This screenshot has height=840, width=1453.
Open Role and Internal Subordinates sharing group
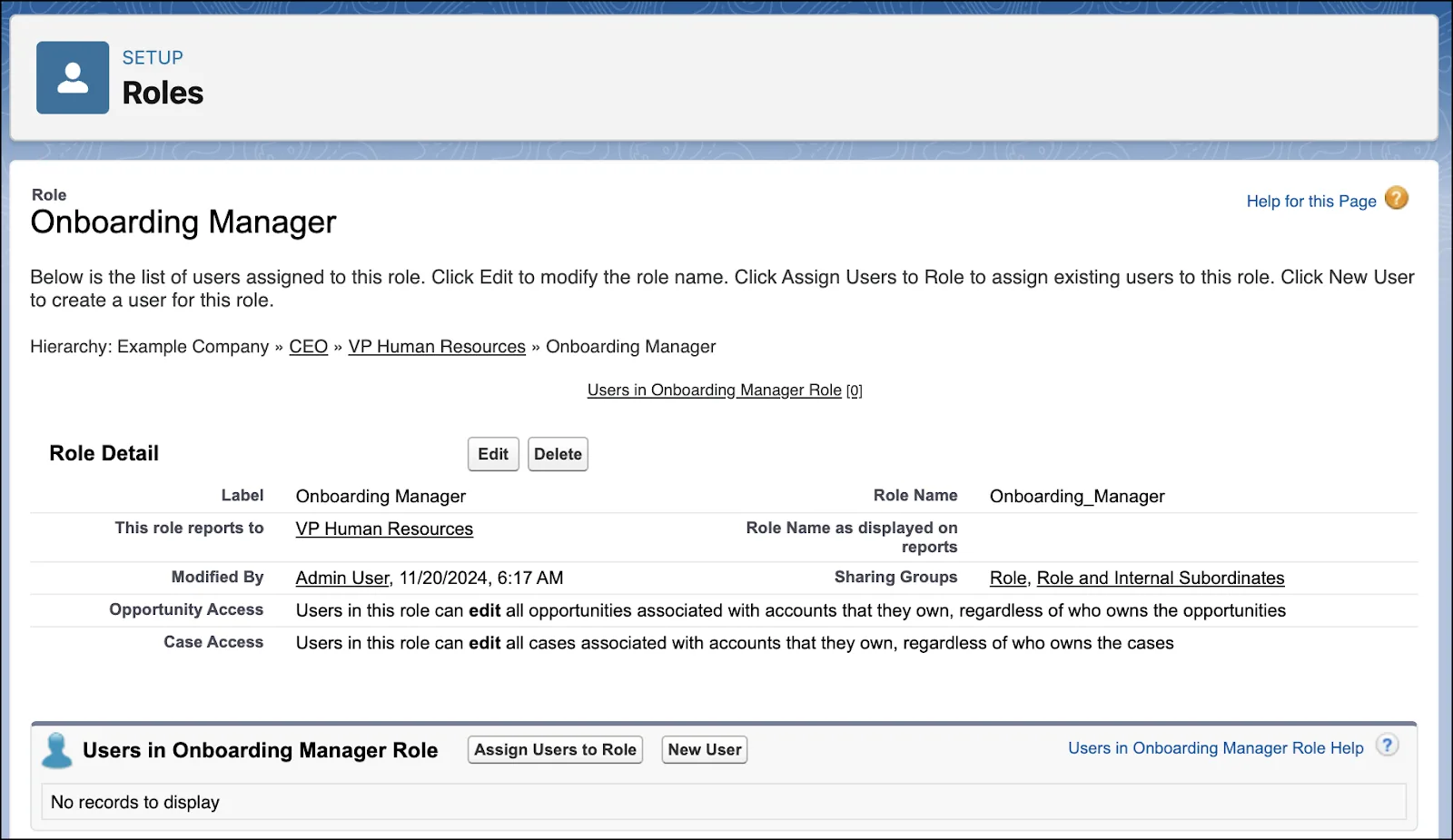tap(1161, 578)
